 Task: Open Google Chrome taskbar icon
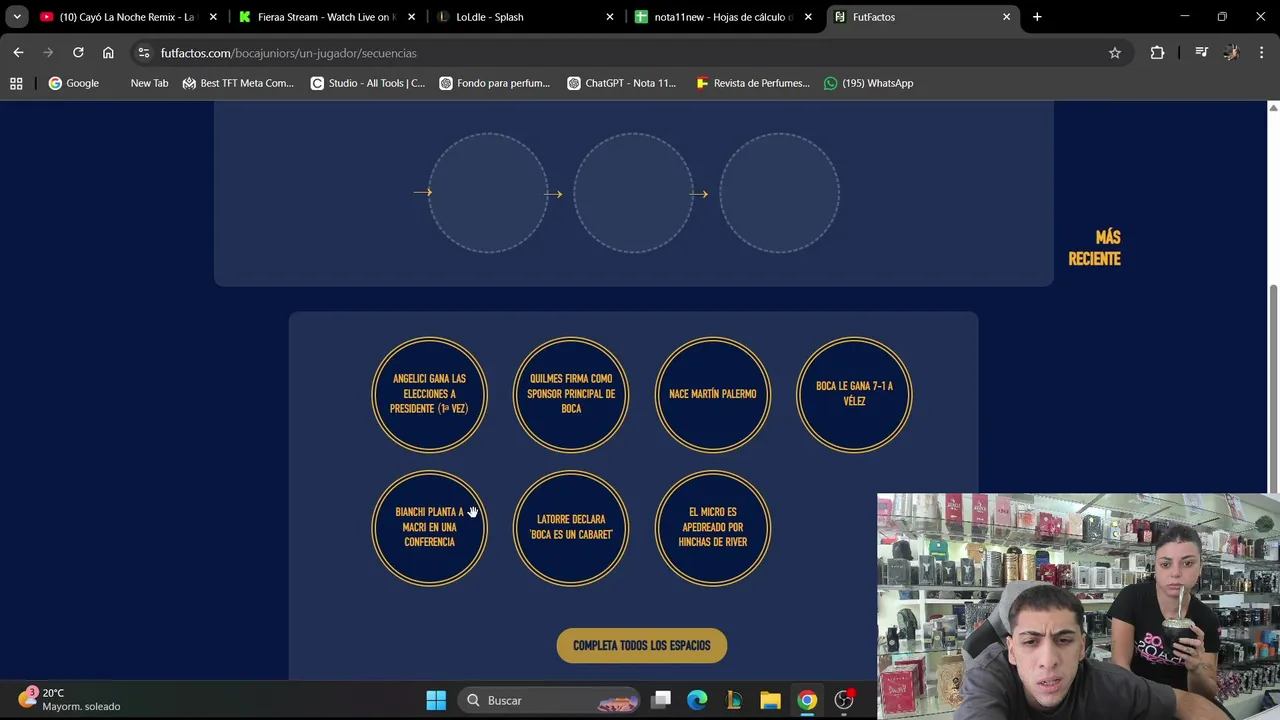pos(807,700)
